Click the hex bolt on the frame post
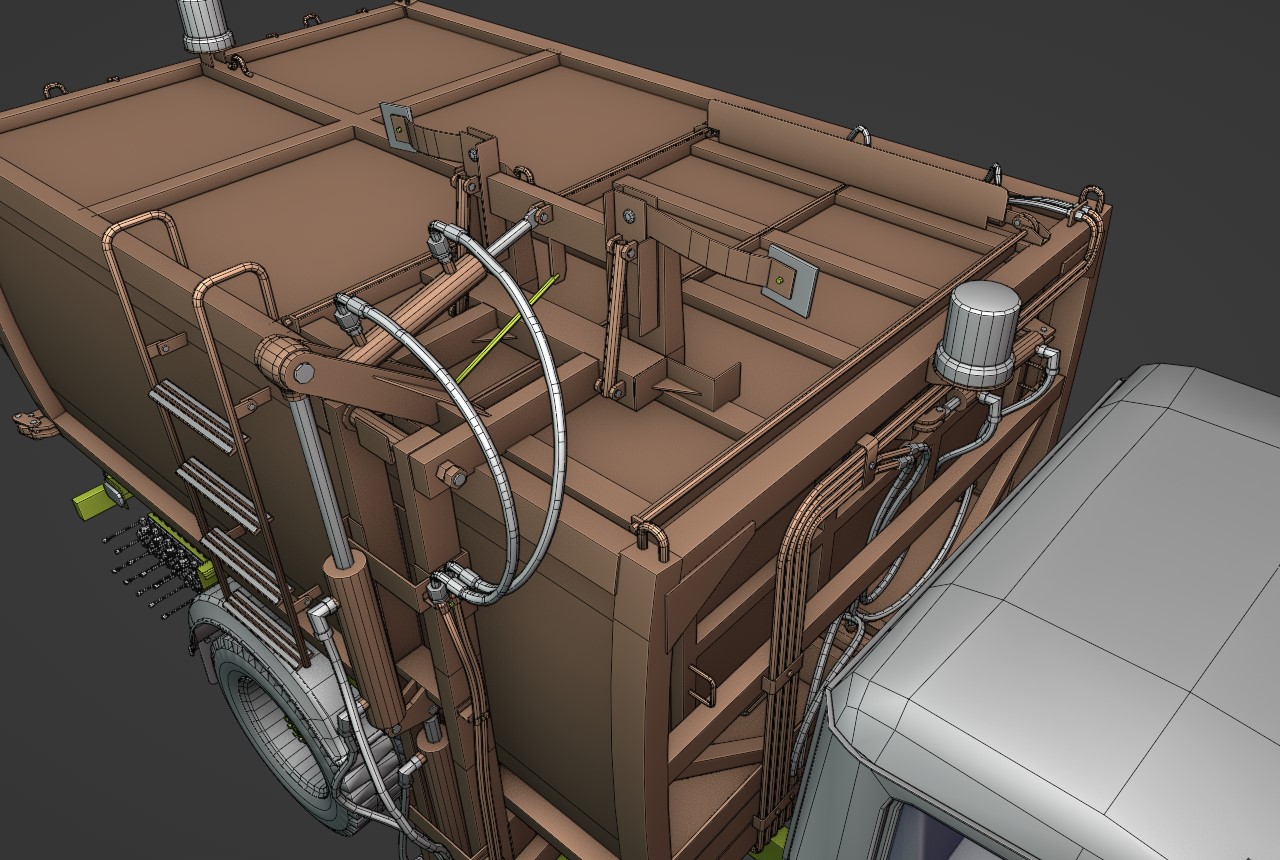The image size is (1280, 860). pyautogui.click(x=451, y=476)
